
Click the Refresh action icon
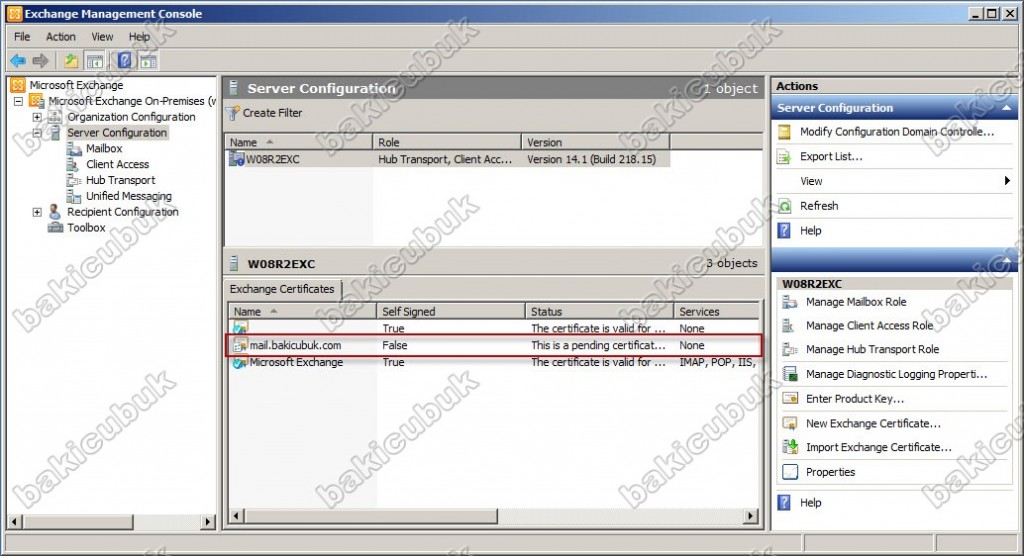tap(784, 206)
